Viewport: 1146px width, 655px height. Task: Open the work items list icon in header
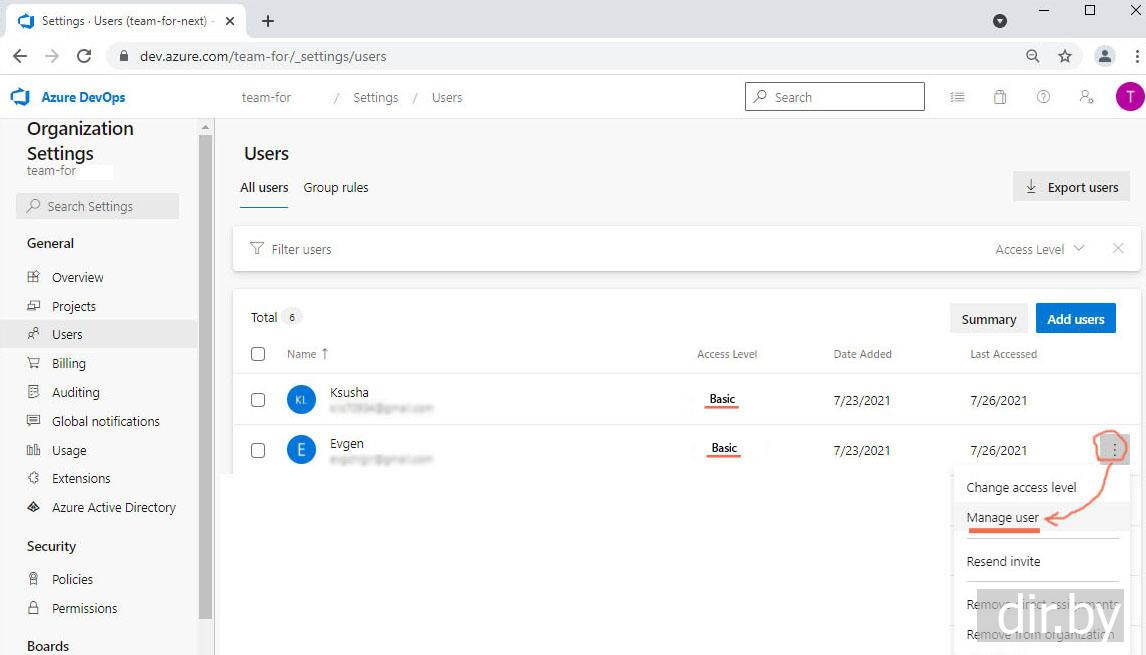(x=958, y=97)
